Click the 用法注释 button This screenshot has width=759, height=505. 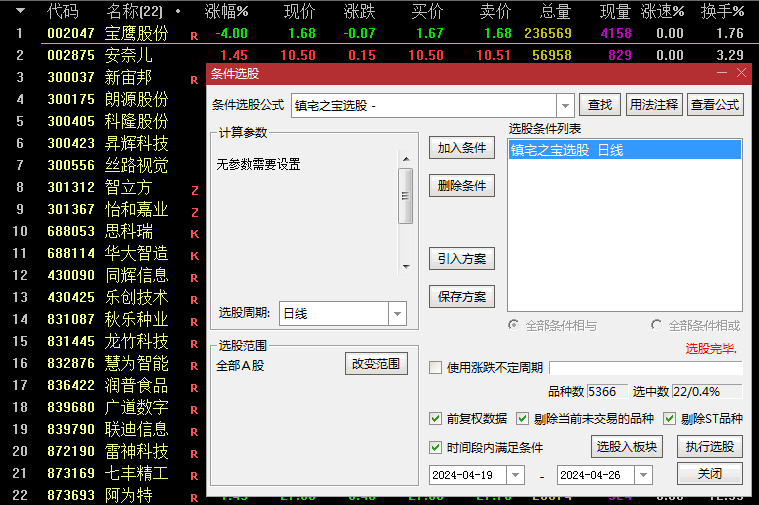point(654,105)
